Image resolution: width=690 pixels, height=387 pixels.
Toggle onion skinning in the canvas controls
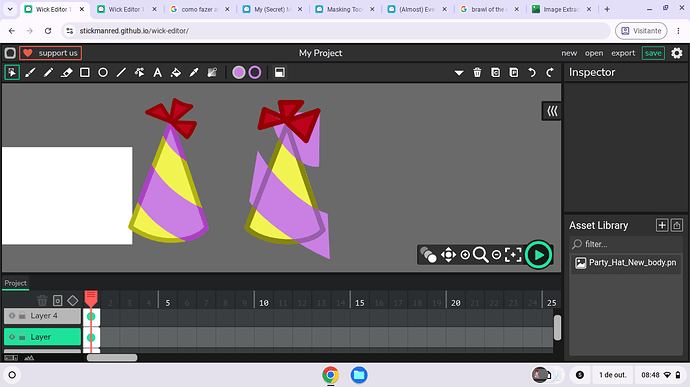coord(428,254)
